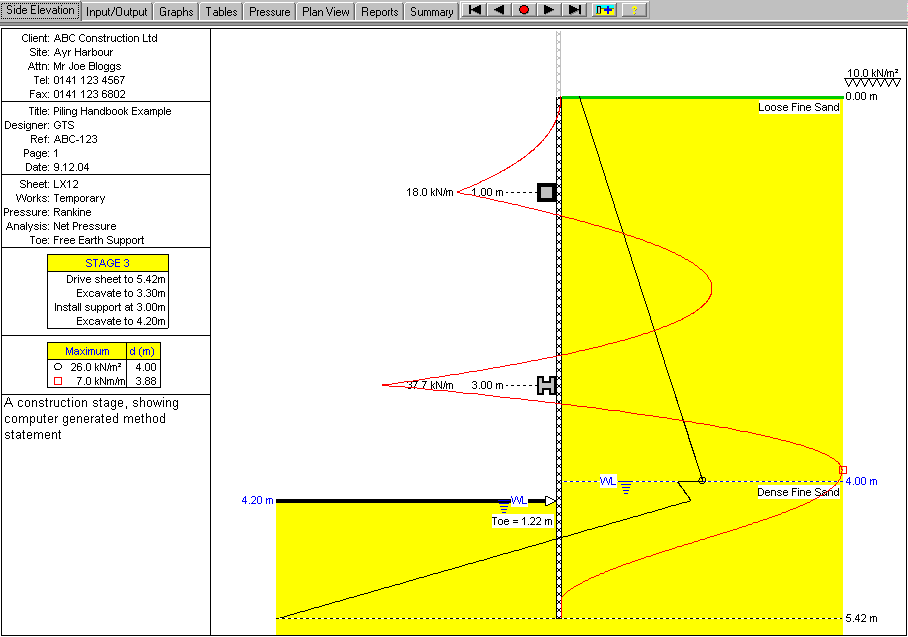This screenshot has height=637, width=908.
Task: View the Reports tab
Action: [x=380, y=12]
